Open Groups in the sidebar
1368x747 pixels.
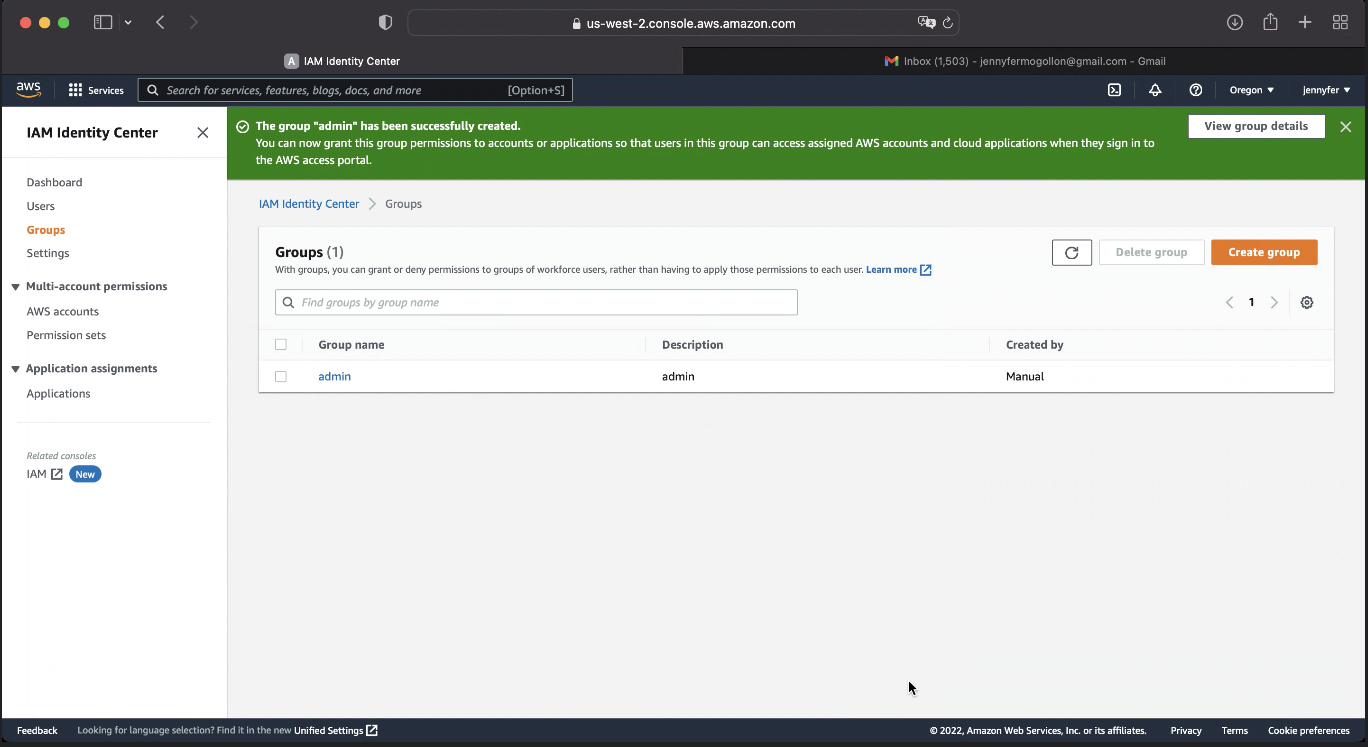tap(46, 230)
